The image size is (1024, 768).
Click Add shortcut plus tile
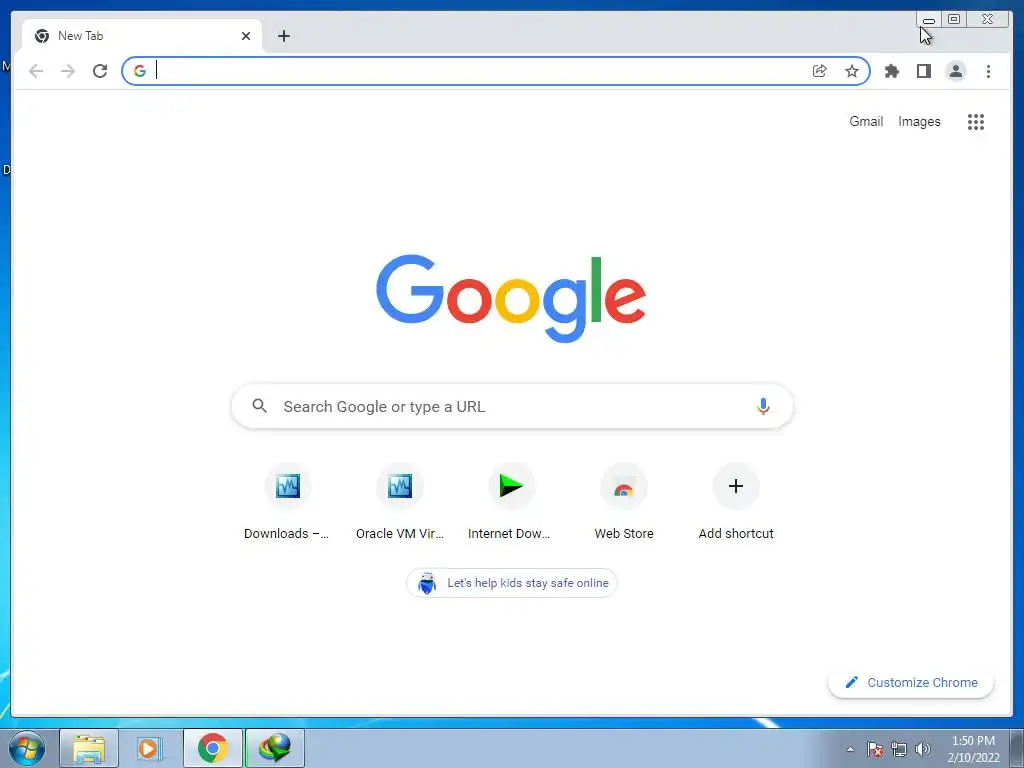[x=736, y=502]
